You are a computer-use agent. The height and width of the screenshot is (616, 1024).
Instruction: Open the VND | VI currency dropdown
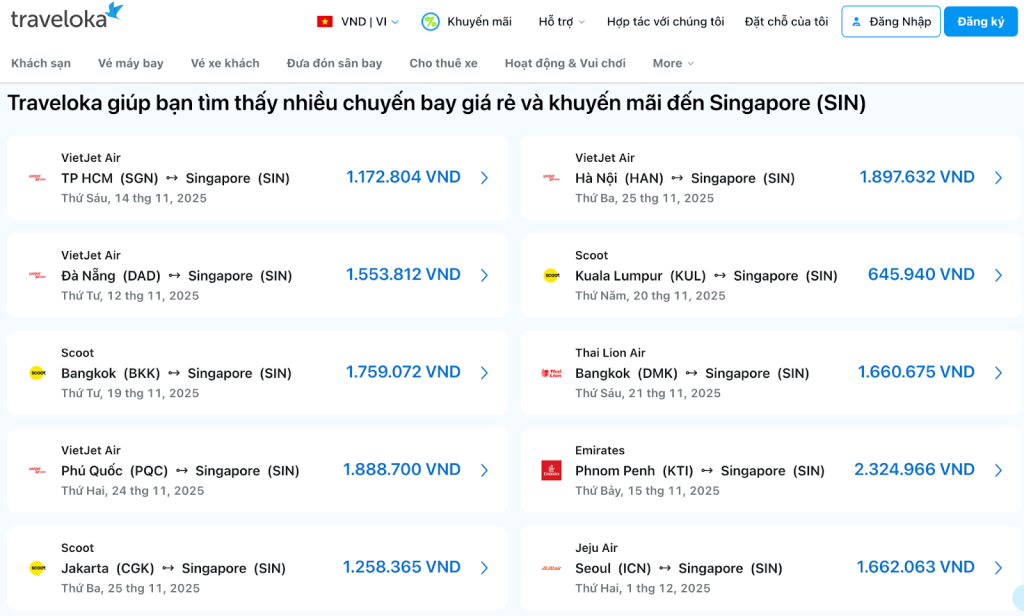click(369, 22)
